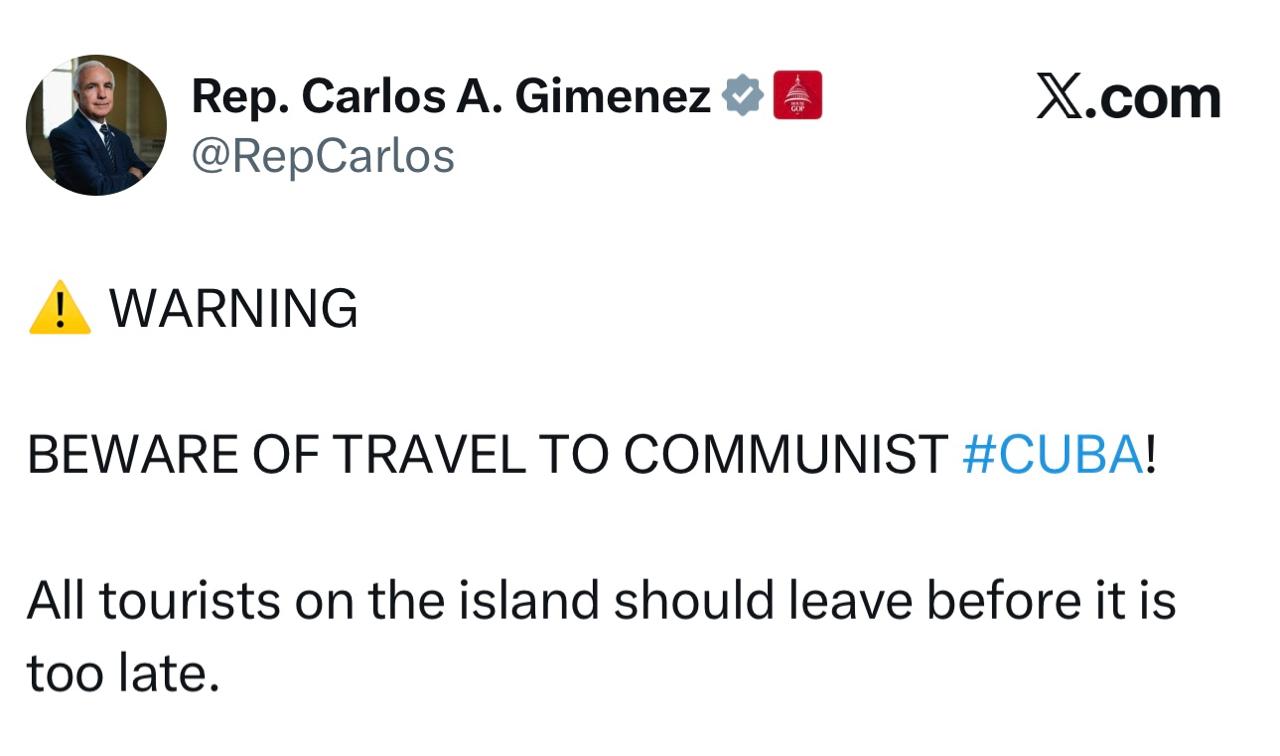The image size is (1280, 756).
Task: Click the word WARNING in the post
Action: [233, 308]
